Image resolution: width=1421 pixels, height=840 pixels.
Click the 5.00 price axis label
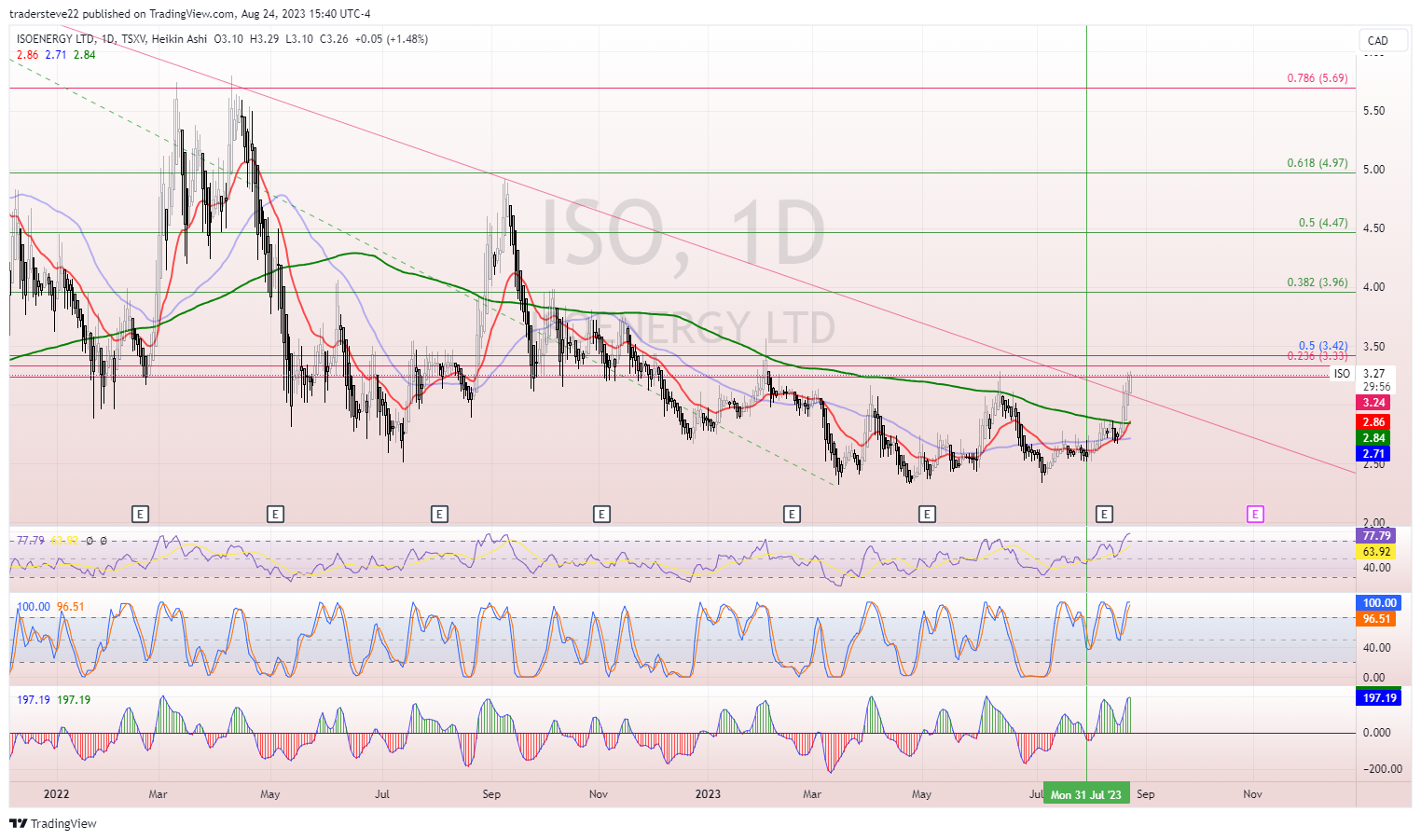click(1373, 170)
